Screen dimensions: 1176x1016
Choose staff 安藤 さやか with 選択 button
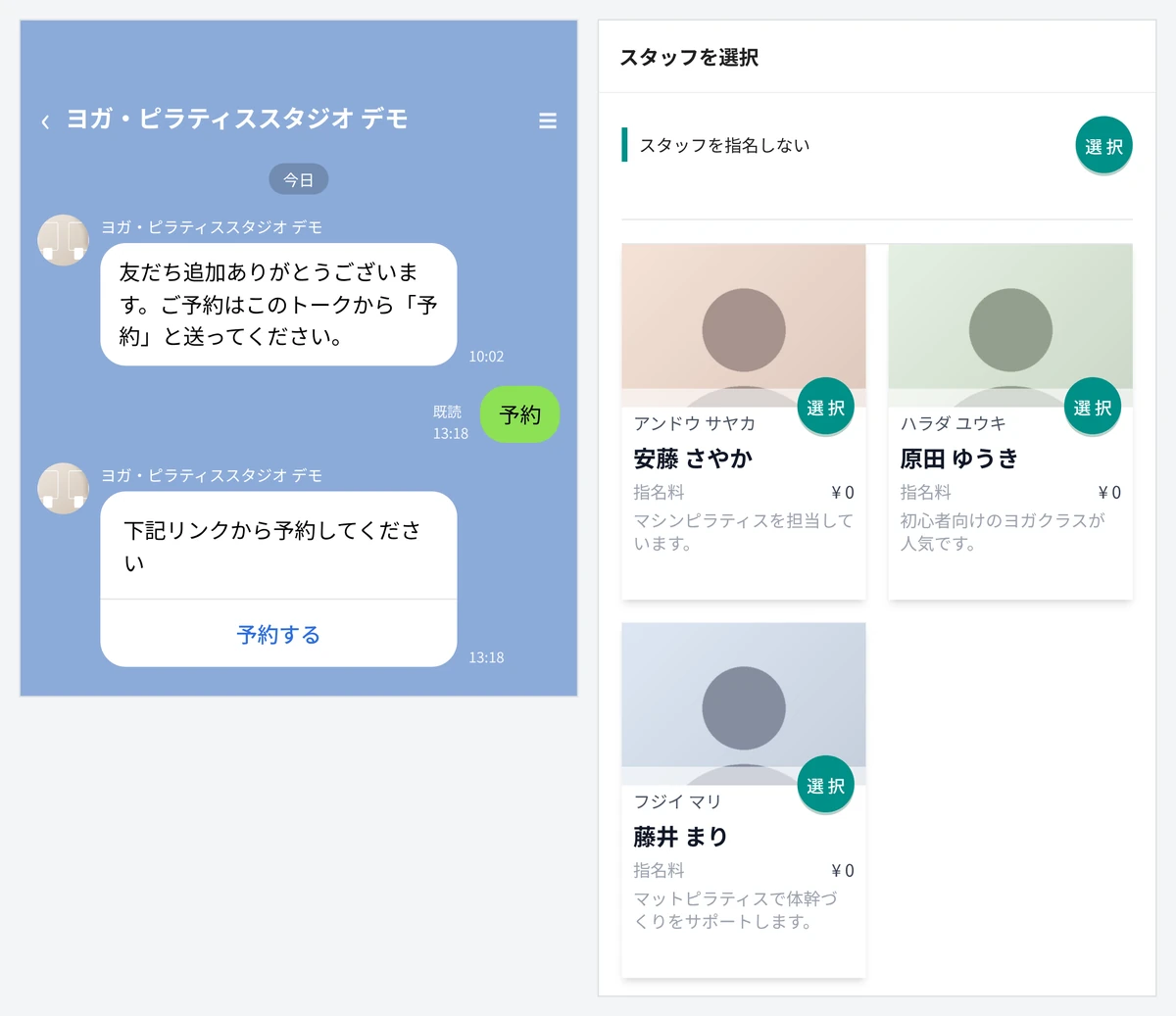pos(826,407)
